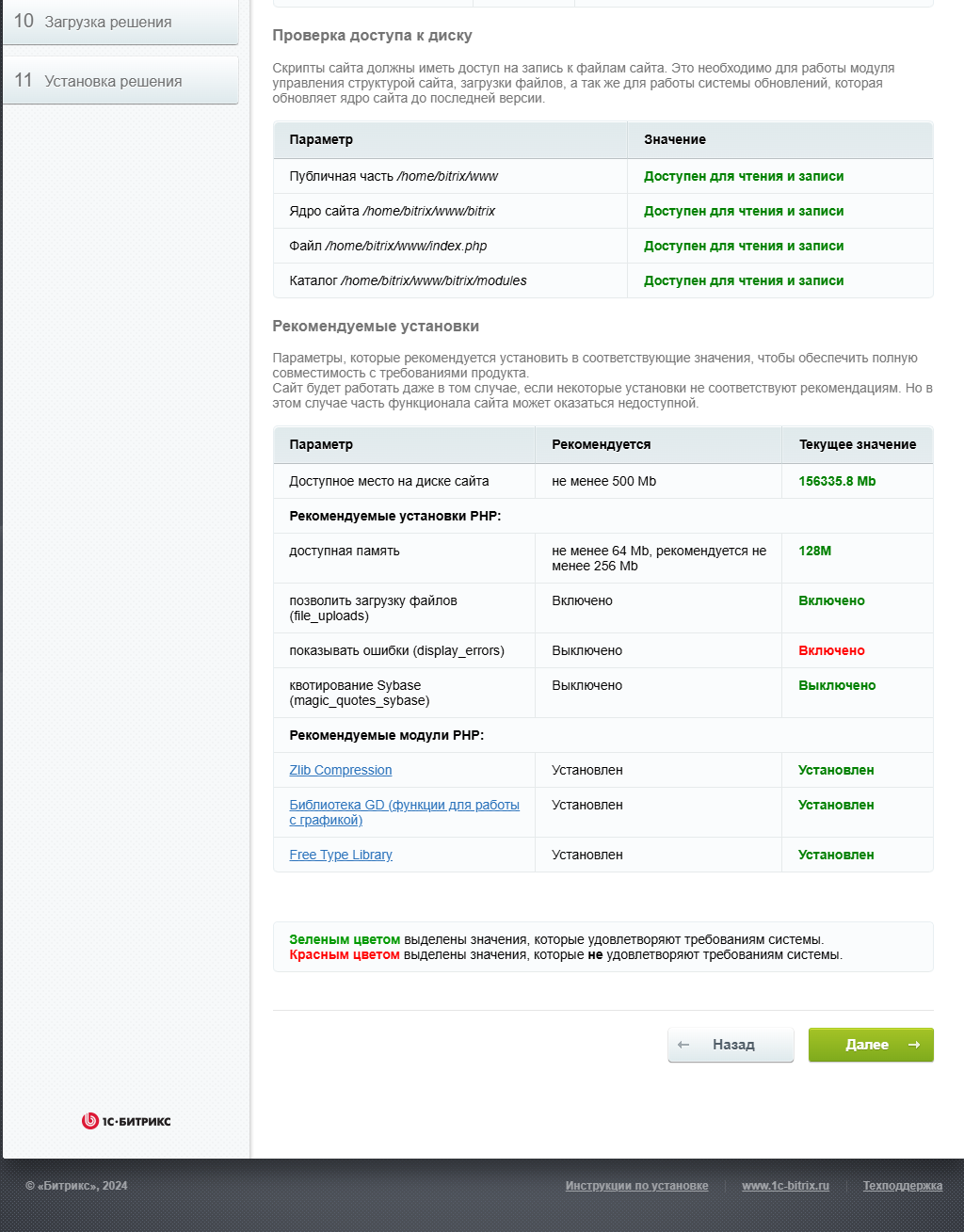
Task: Open the Библиотека GD link
Action: pyautogui.click(x=405, y=812)
